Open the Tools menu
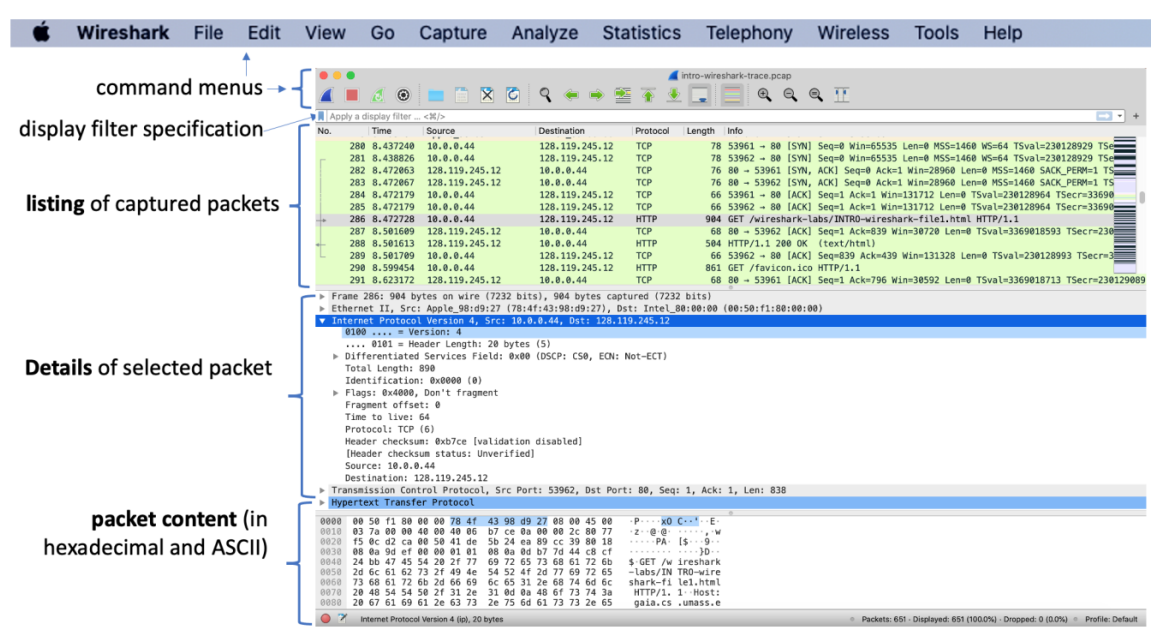Image resolution: width=1161 pixels, height=637 pixels. (936, 33)
